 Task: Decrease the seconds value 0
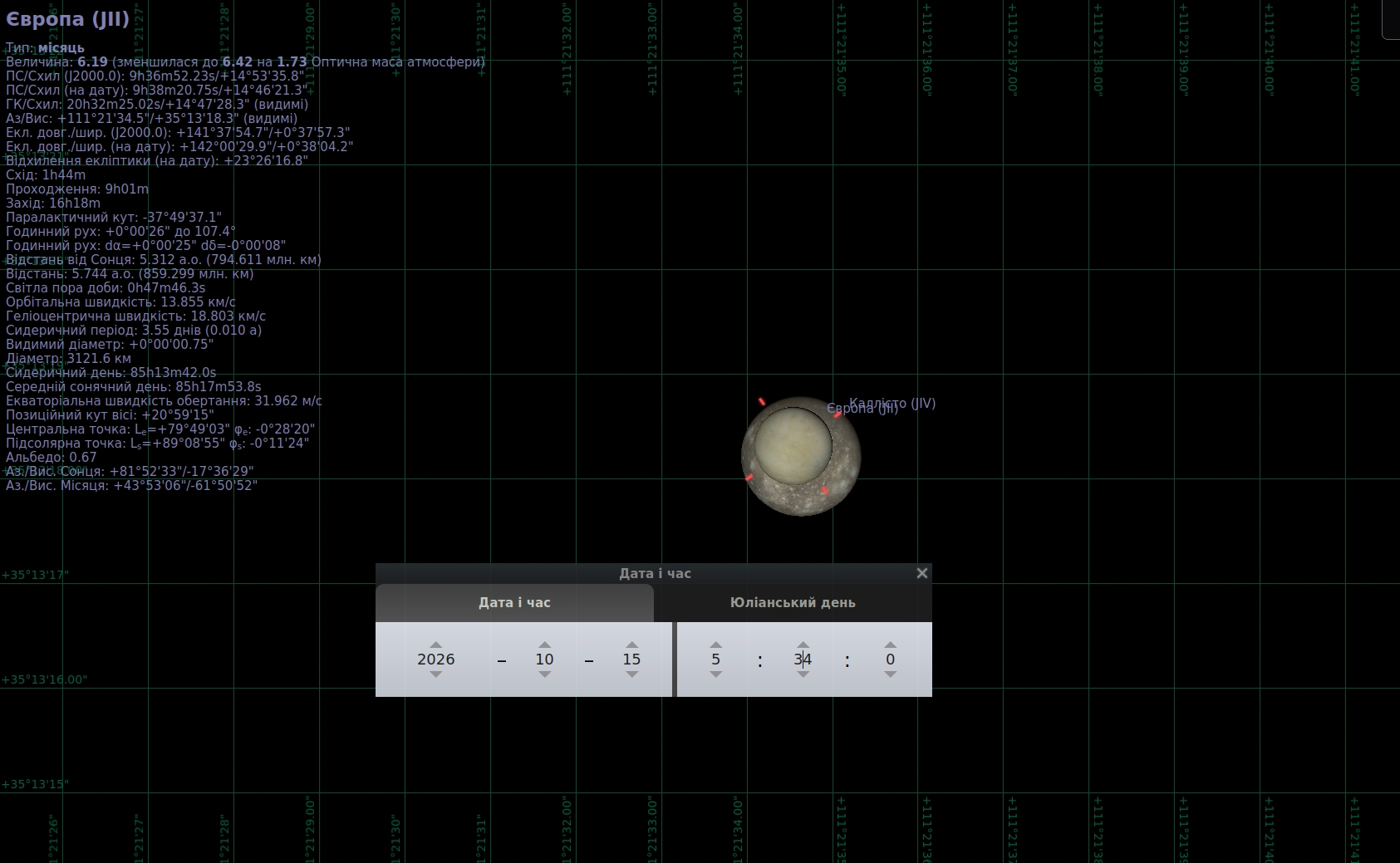pyautogui.click(x=890, y=674)
